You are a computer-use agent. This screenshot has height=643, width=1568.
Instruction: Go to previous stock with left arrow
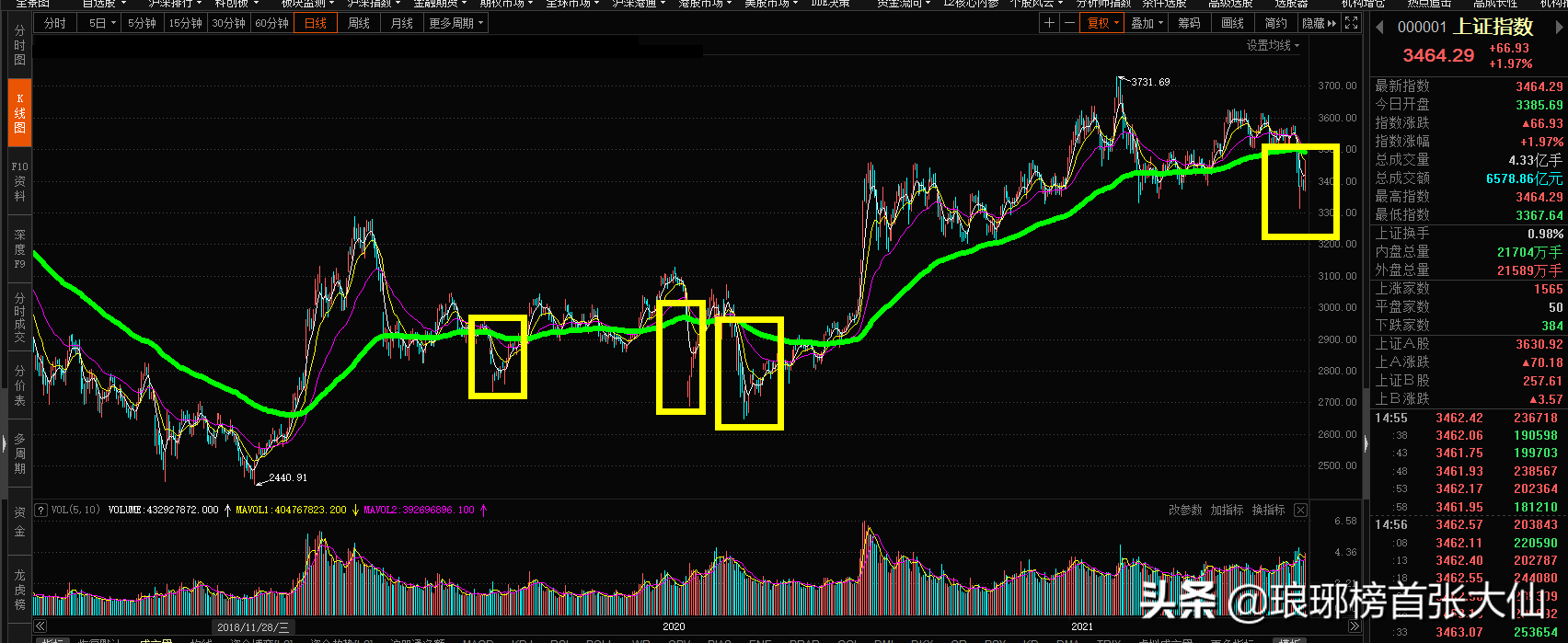(1379, 28)
